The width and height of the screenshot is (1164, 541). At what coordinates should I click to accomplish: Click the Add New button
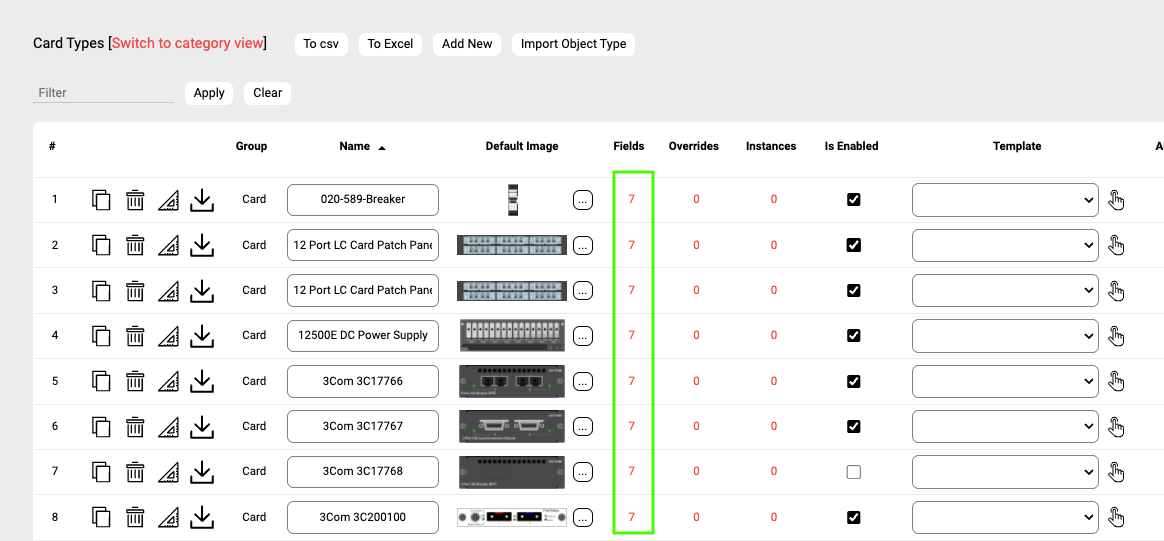(467, 44)
